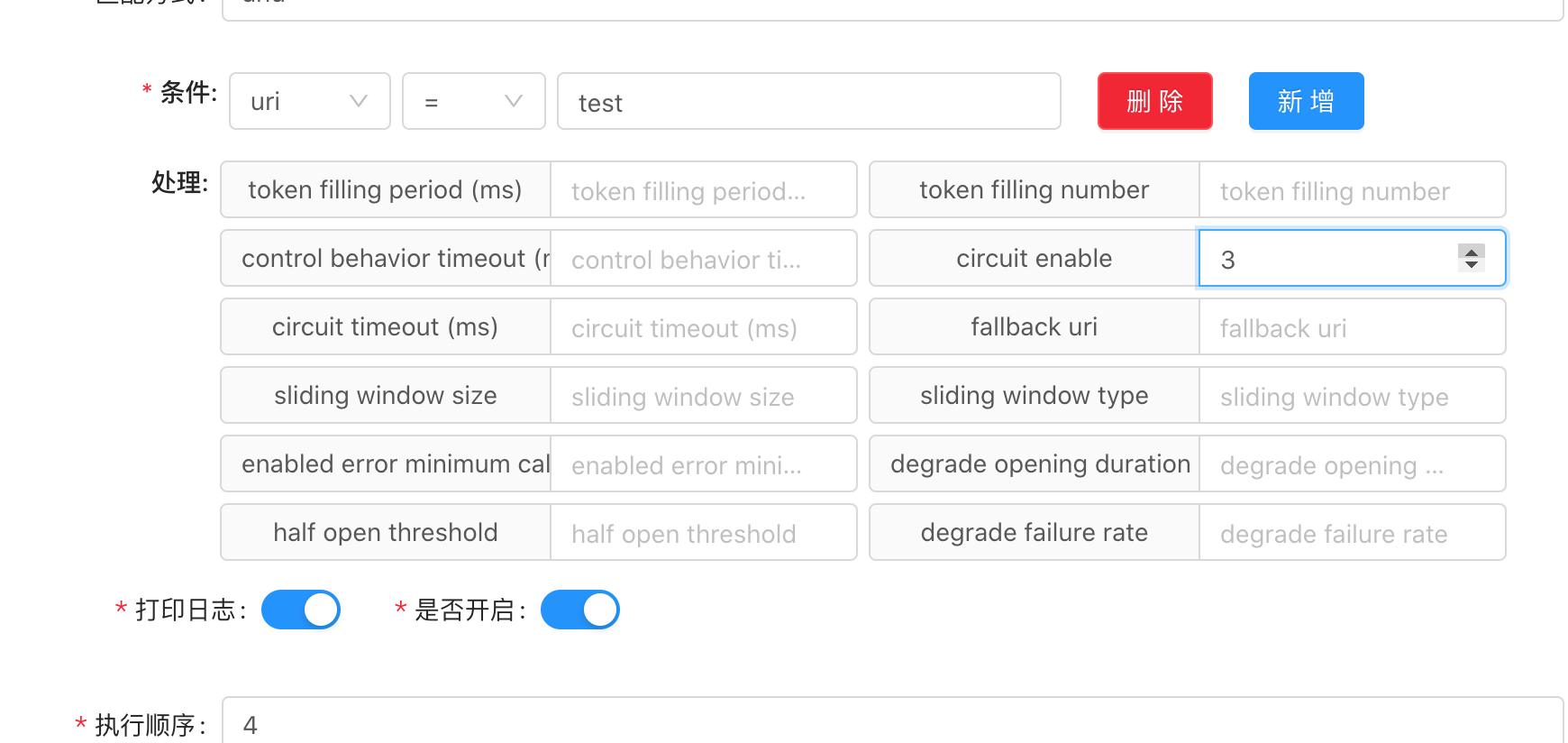
Task: Click the sliding window size label
Action: pyautogui.click(x=386, y=395)
